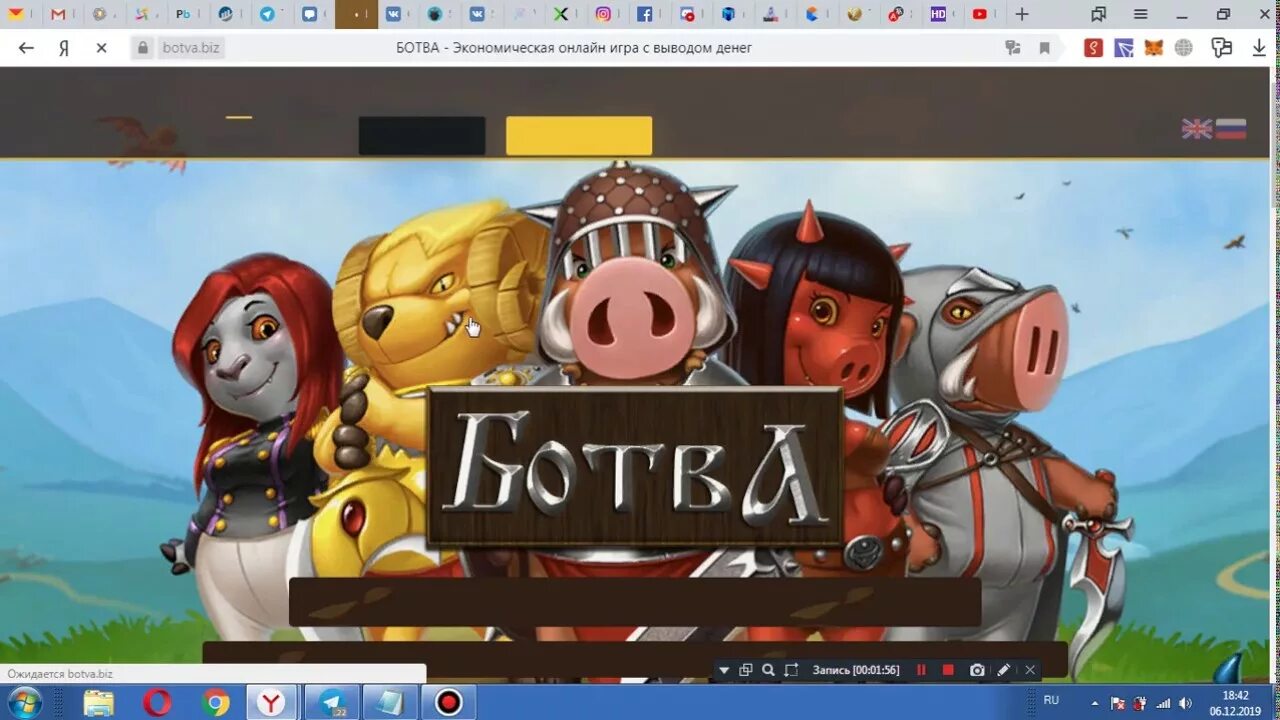
Task: Pause the screen recording
Action: pos(921,670)
